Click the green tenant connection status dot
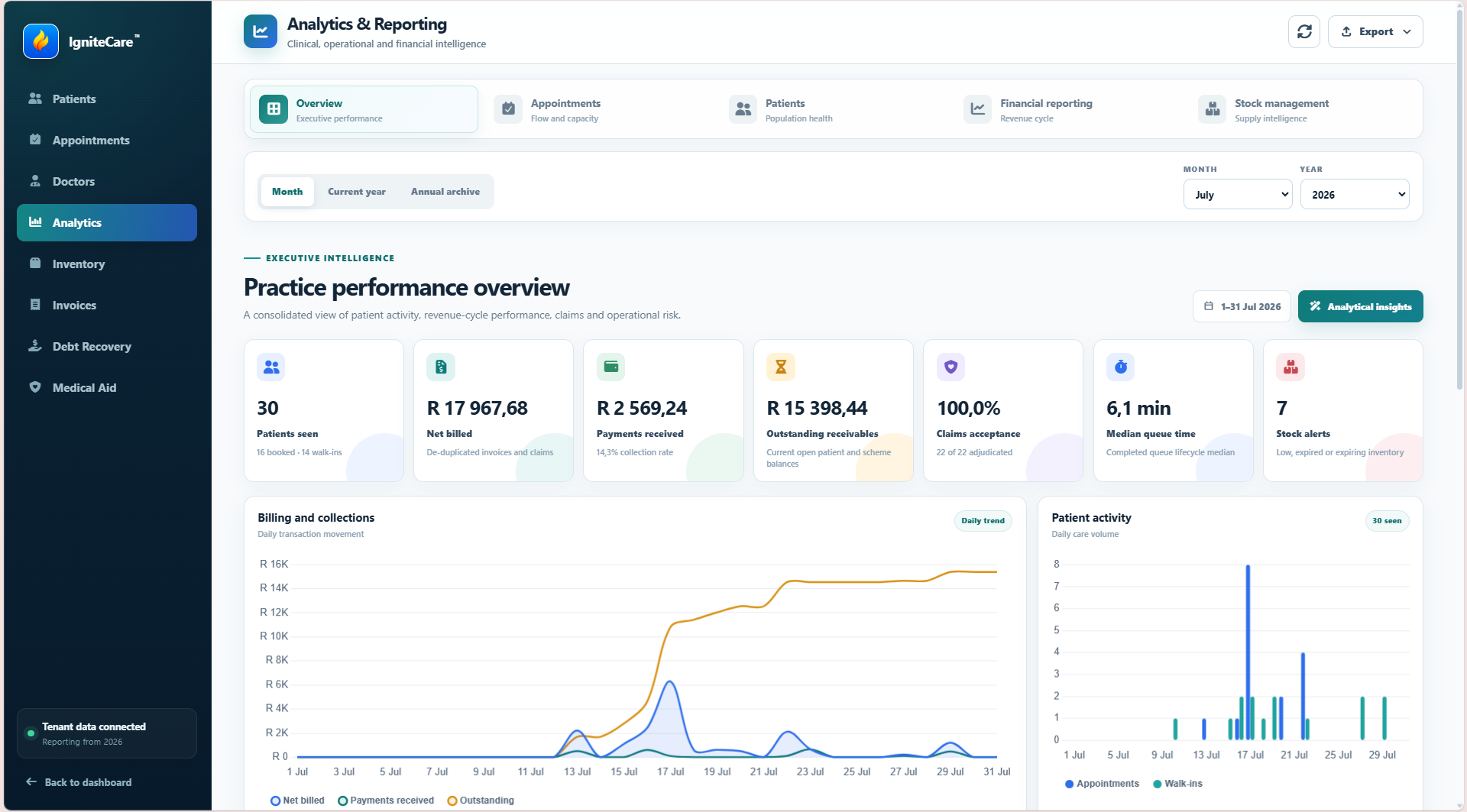This screenshot has height=812, width=1467. 31,733
